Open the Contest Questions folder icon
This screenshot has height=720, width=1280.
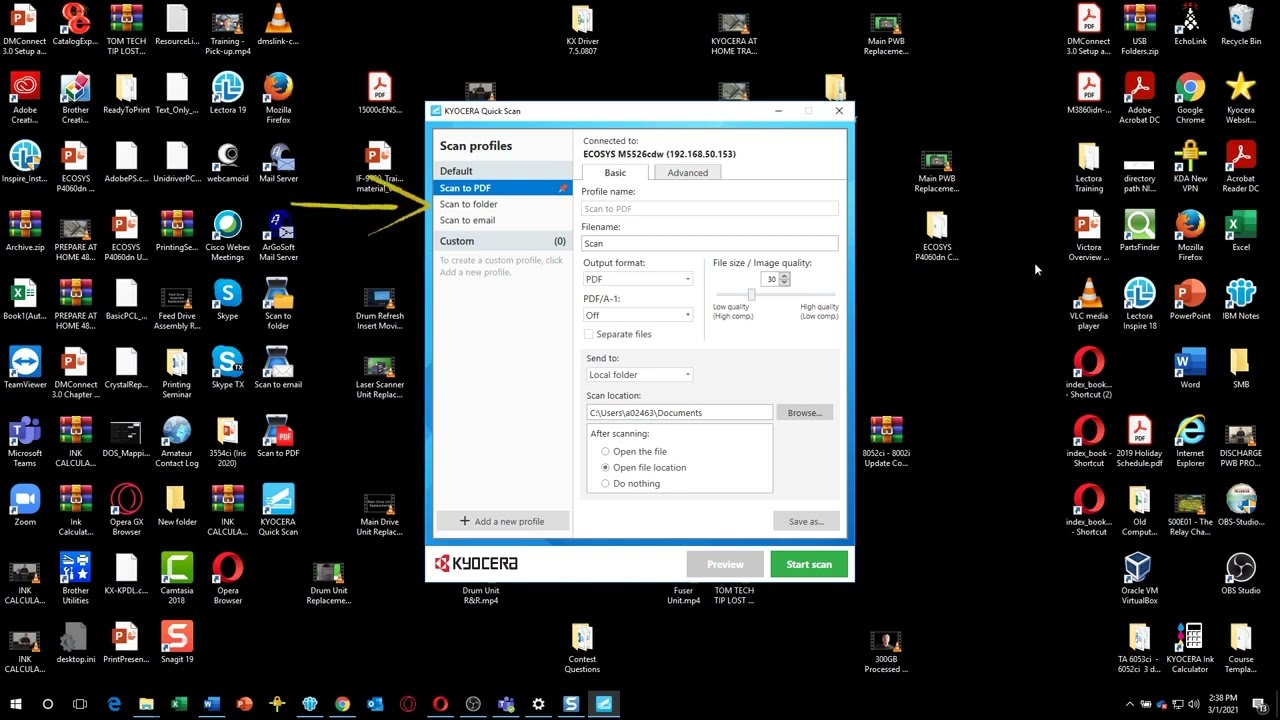tap(582, 648)
